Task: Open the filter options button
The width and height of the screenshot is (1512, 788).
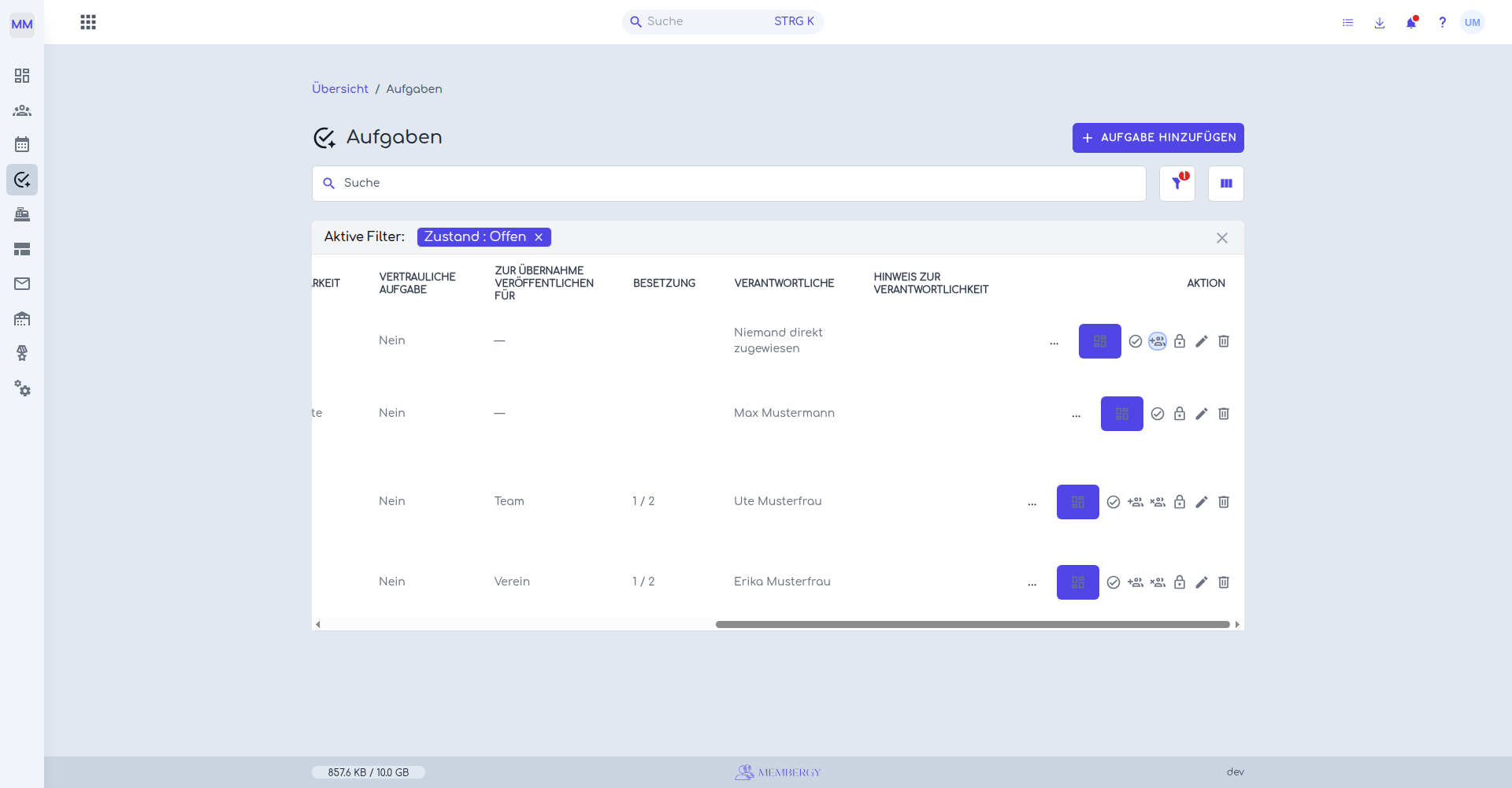Action: [1177, 184]
